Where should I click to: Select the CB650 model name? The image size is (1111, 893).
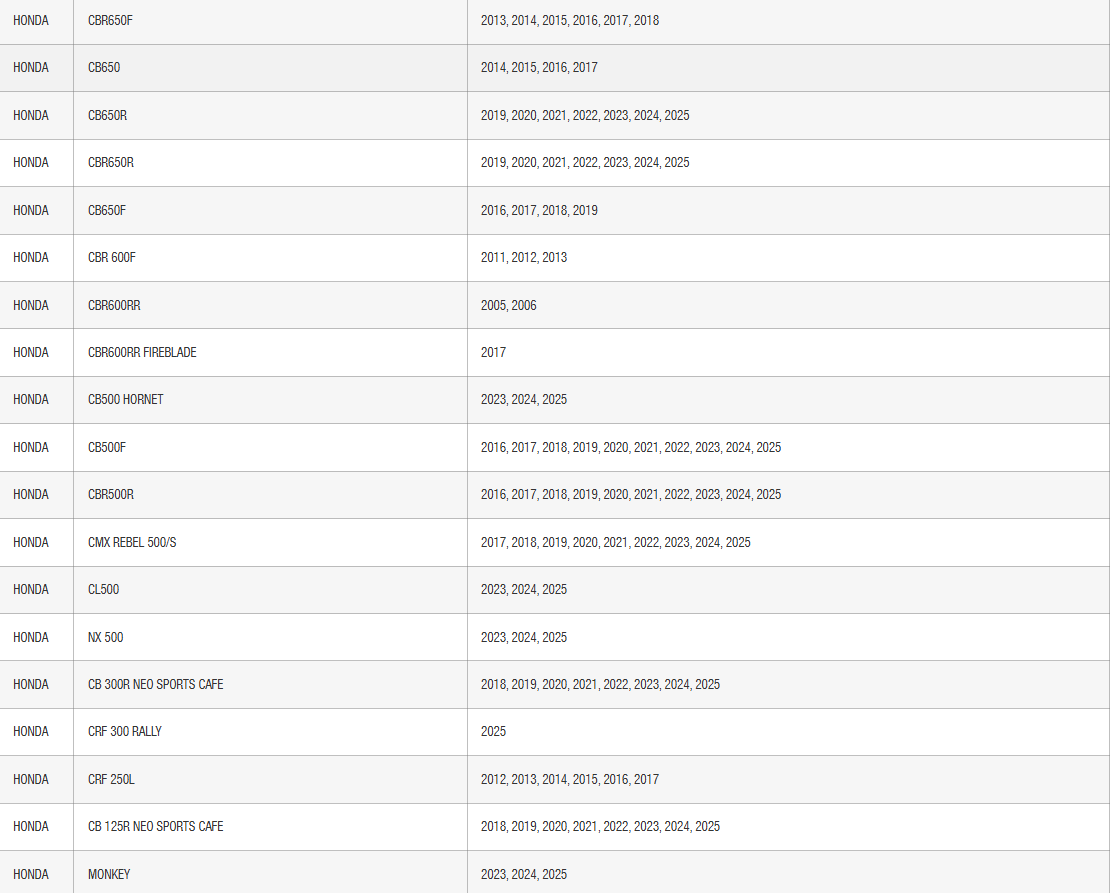coord(104,67)
